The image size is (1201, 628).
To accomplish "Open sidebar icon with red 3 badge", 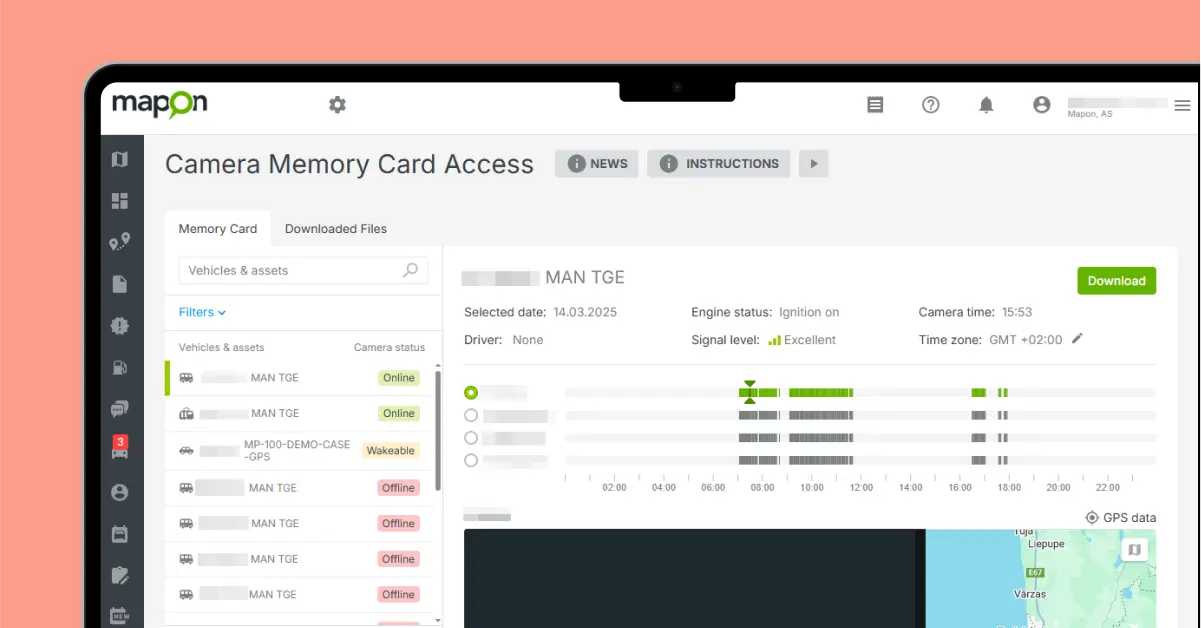I will point(120,448).
